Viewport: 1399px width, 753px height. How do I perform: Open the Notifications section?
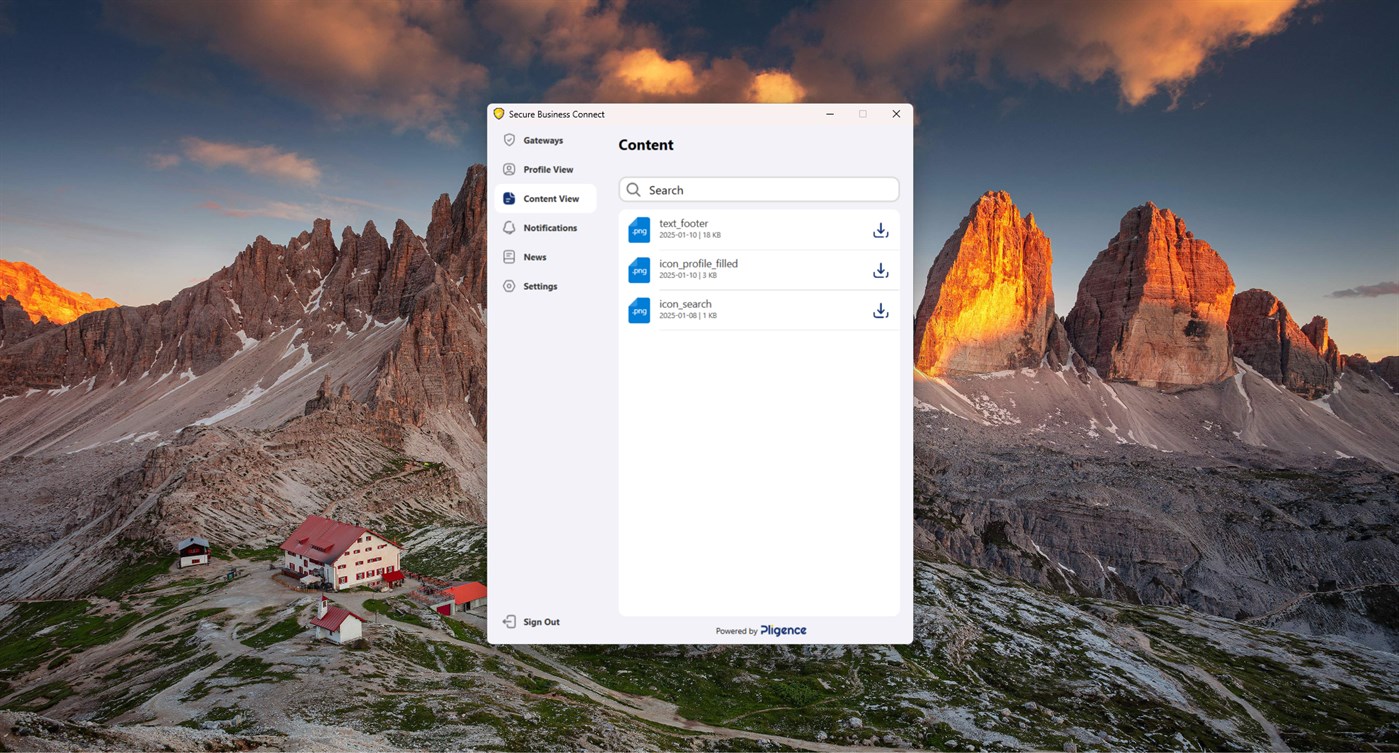546,228
